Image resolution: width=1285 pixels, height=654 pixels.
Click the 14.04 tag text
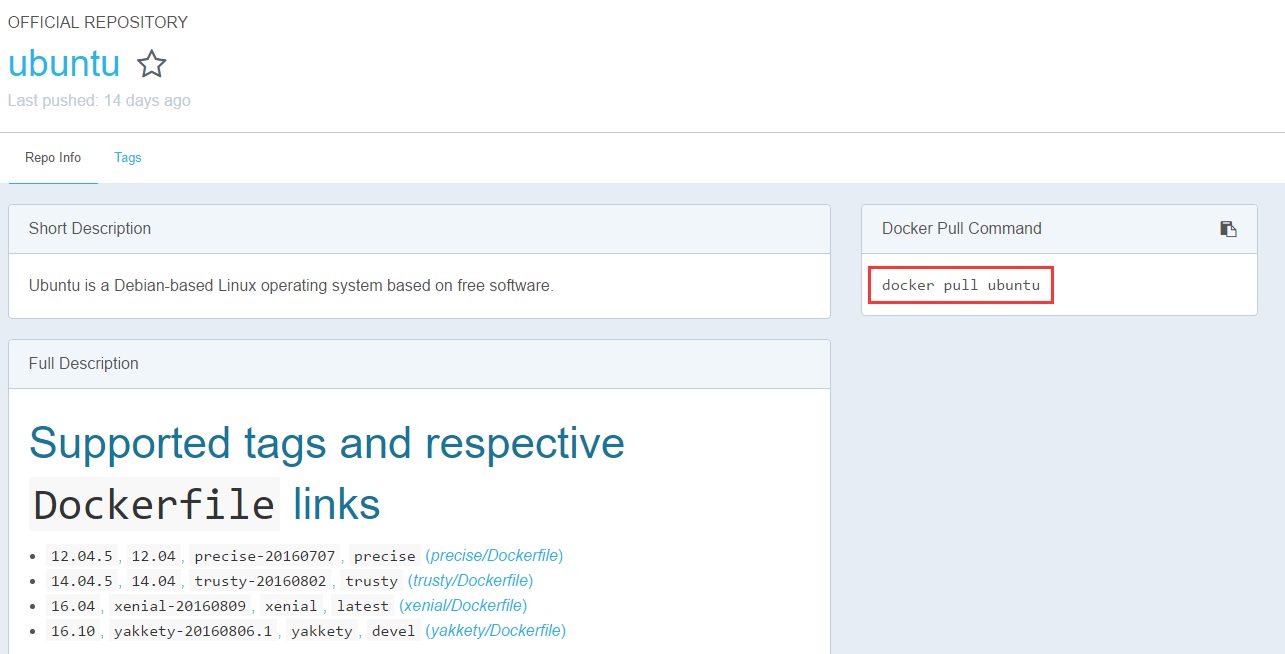coord(153,581)
